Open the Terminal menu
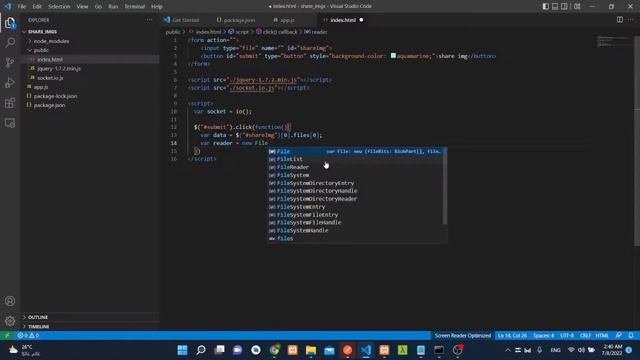The height and width of the screenshot is (360, 640). click(x=135, y=7)
